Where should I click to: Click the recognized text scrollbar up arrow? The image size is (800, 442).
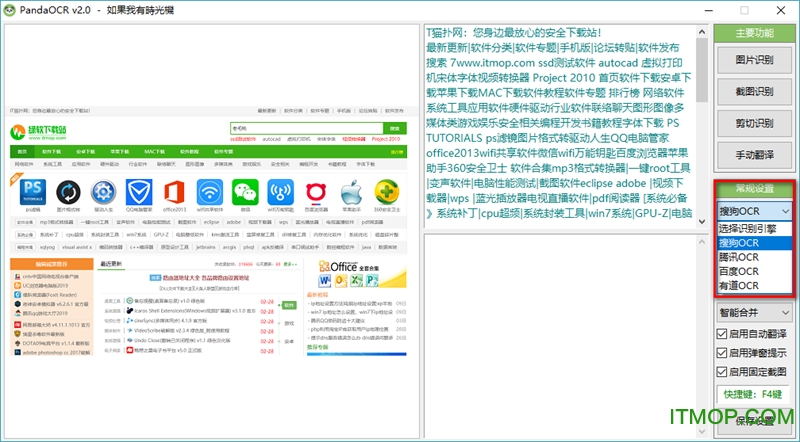tap(702, 32)
